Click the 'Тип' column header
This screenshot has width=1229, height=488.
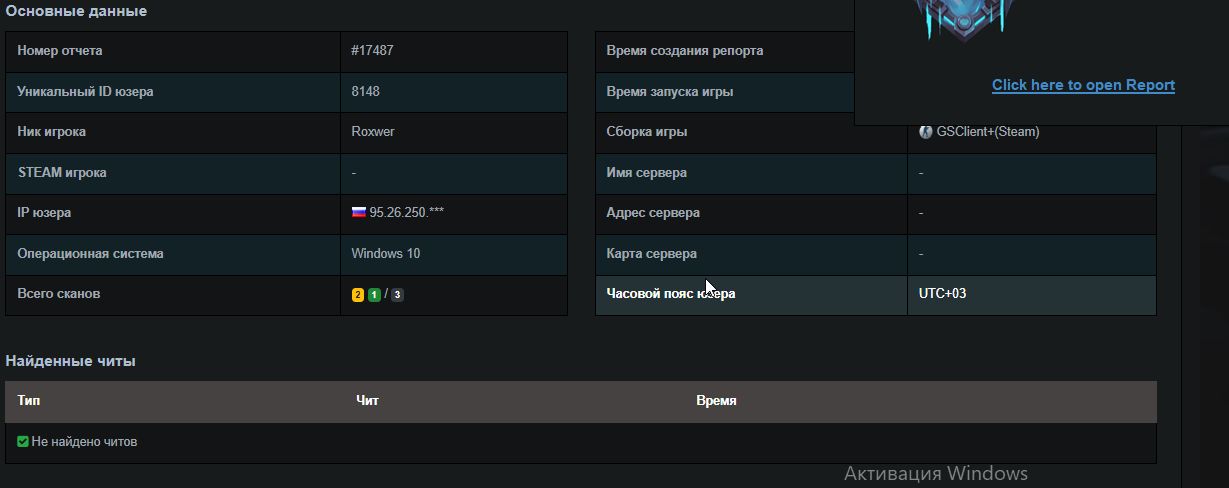(29, 401)
